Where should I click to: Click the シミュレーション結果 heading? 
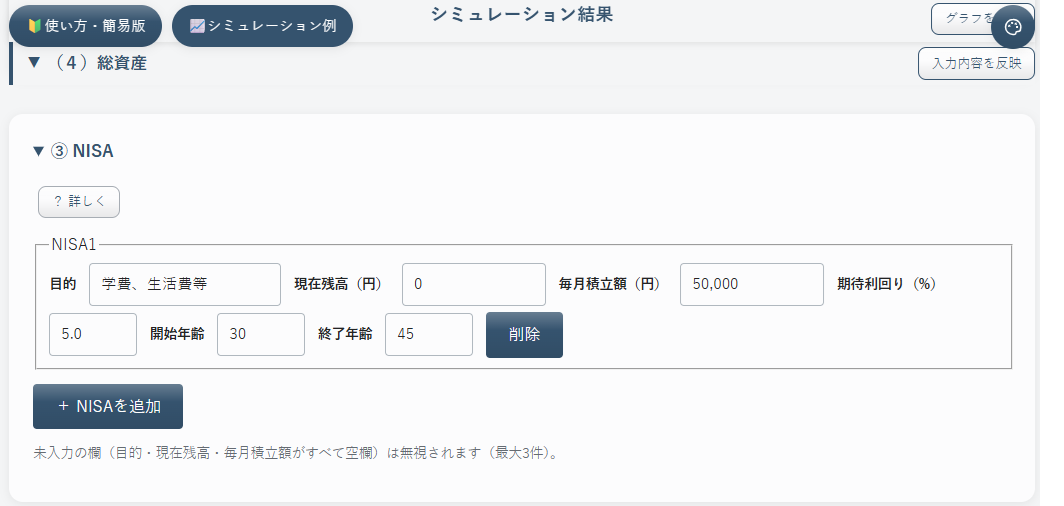tap(522, 14)
